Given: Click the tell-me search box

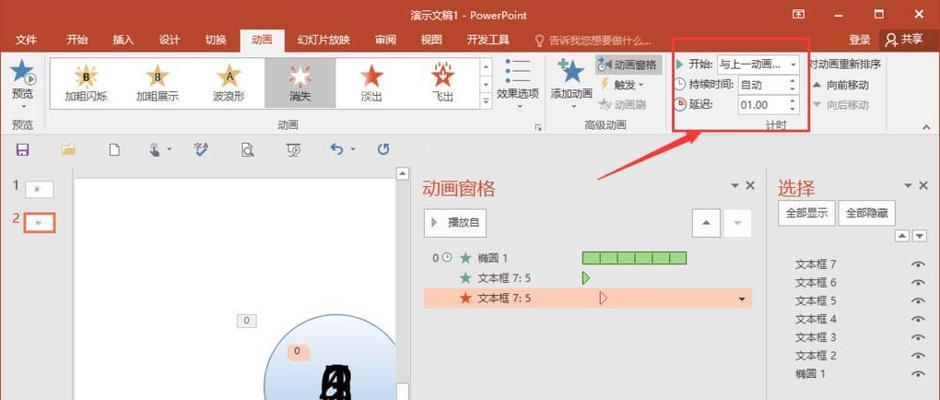Looking at the screenshot, I should point(593,40).
